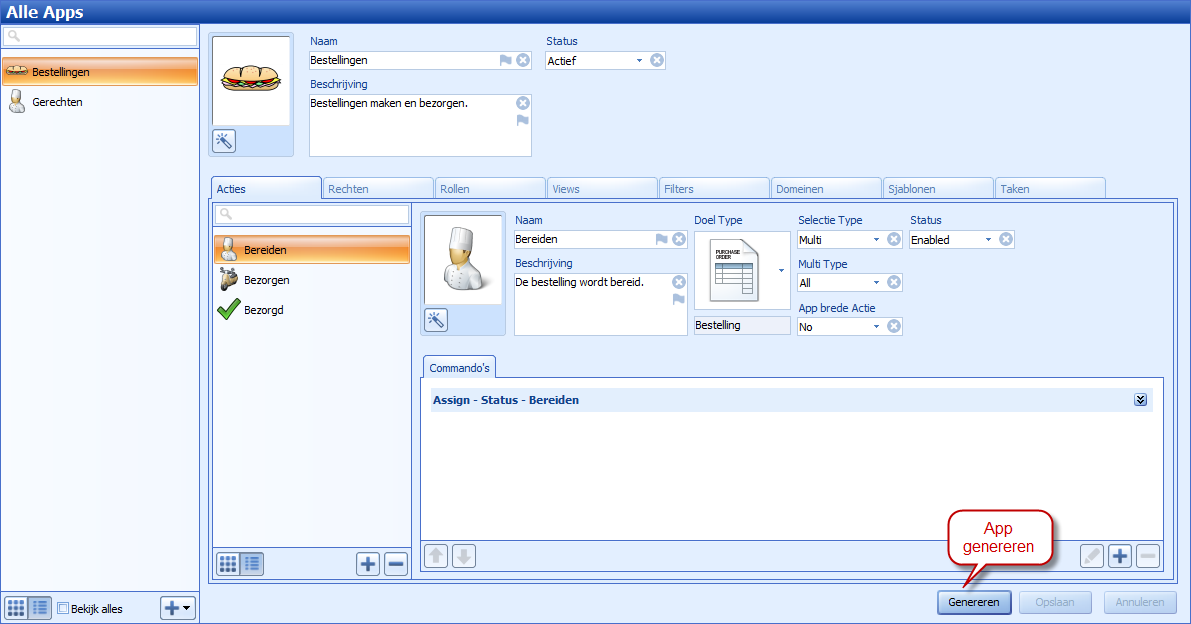The height and width of the screenshot is (624, 1191).
Task: Open the Selectie Type dropdown
Action: [876, 240]
